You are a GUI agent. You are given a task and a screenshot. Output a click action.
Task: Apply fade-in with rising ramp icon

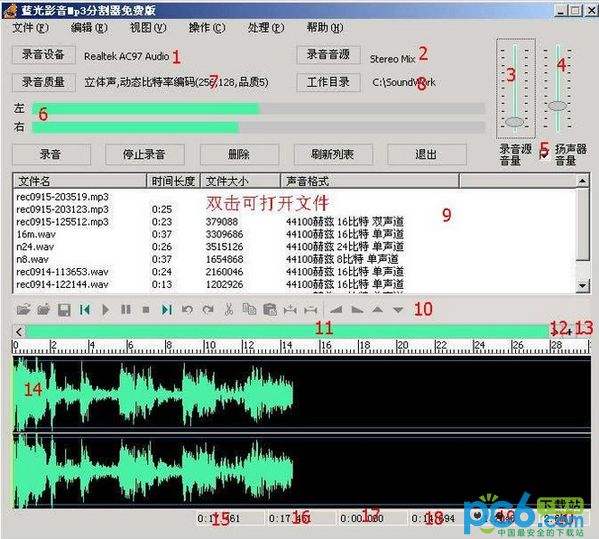point(336,309)
